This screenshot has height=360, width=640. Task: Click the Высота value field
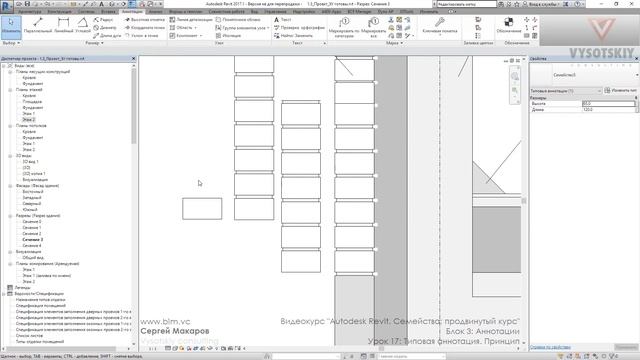609,104
